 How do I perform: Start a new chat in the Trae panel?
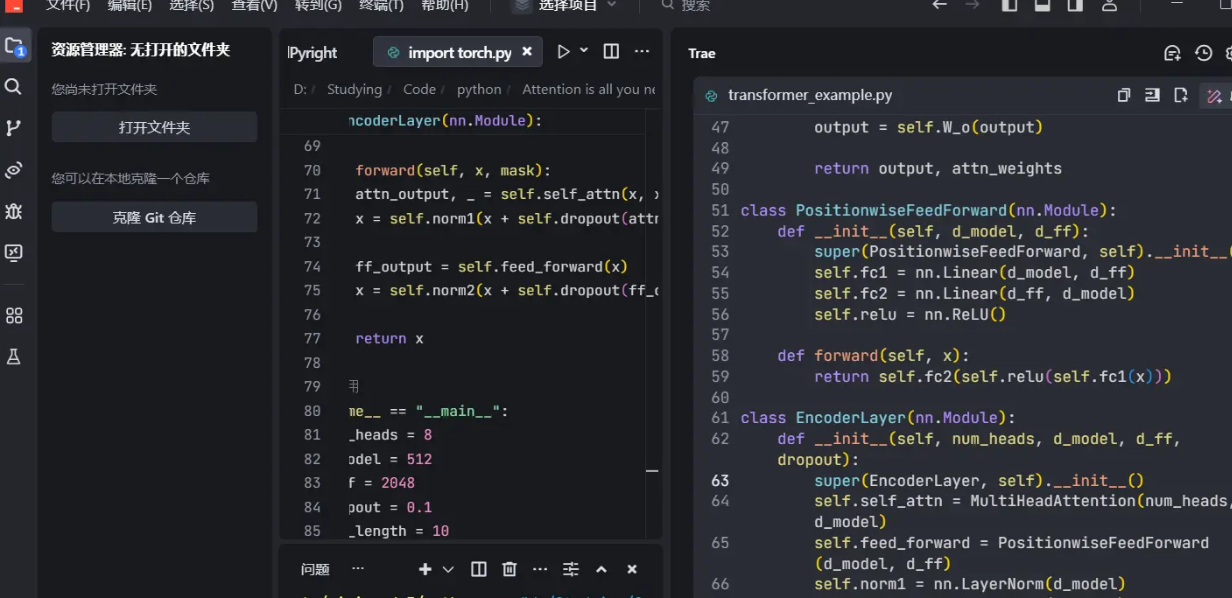pyautogui.click(x=1173, y=53)
